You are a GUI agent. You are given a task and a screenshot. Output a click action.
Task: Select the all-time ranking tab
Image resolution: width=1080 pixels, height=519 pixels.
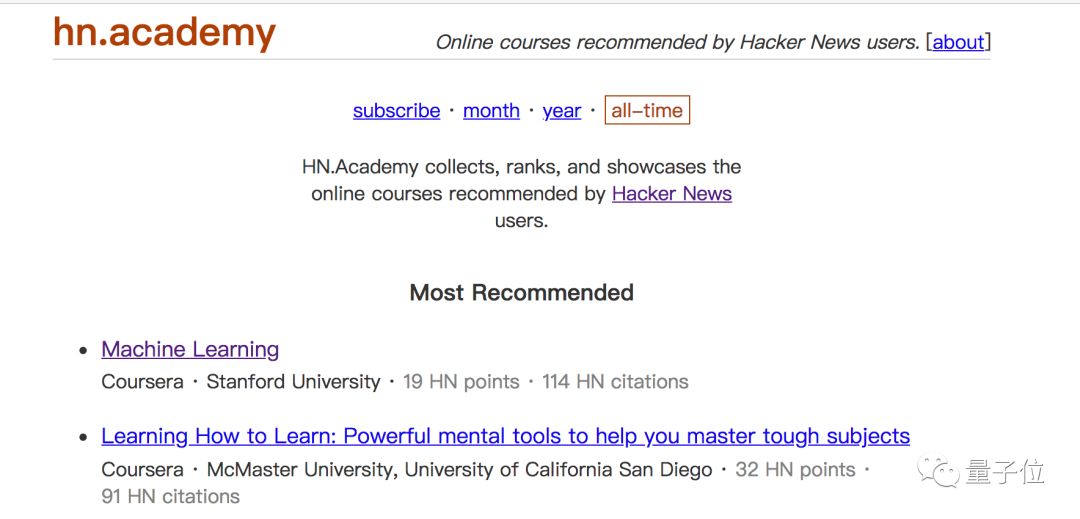(647, 111)
